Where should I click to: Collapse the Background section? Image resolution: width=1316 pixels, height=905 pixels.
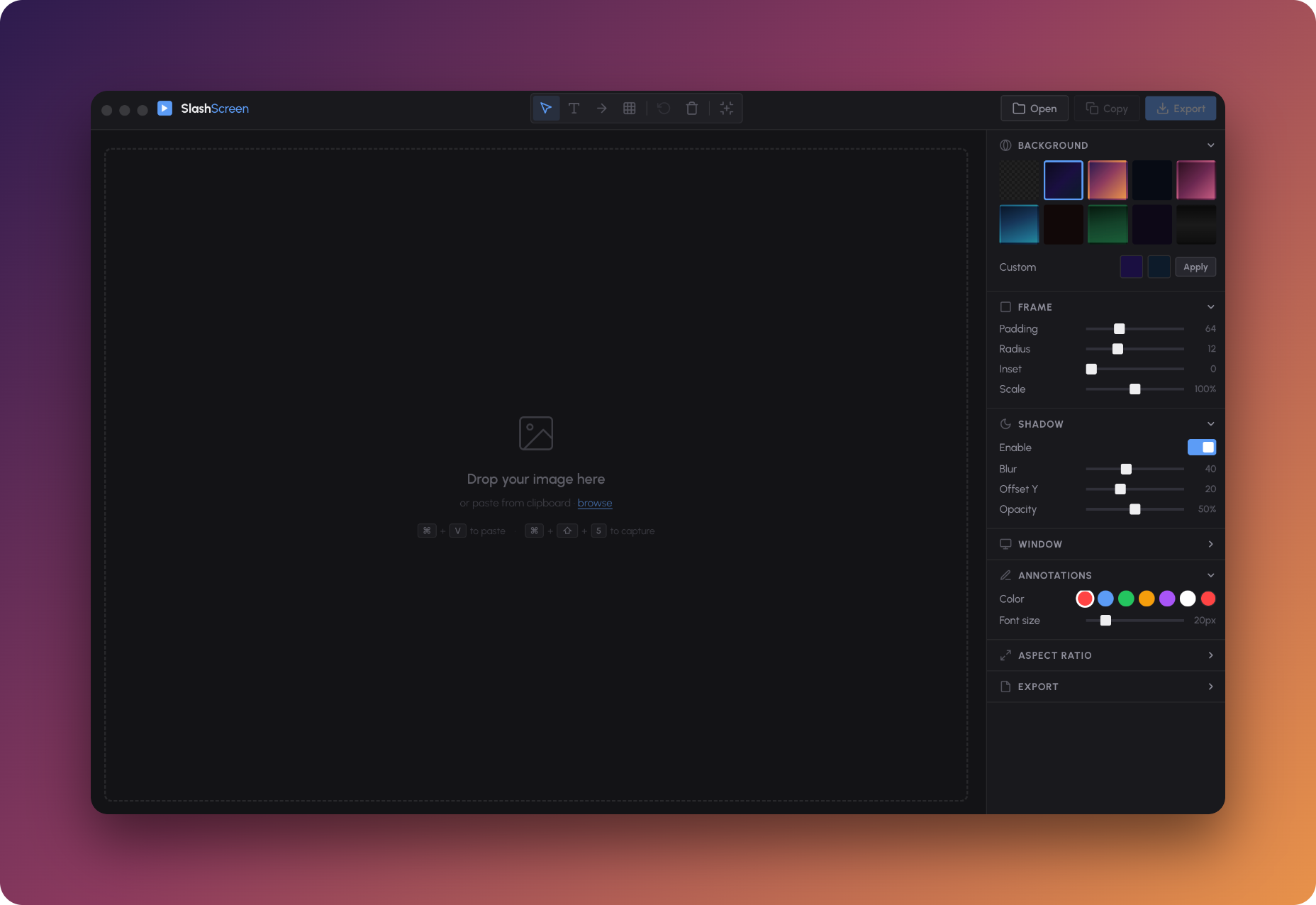(x=1210, y=145)
